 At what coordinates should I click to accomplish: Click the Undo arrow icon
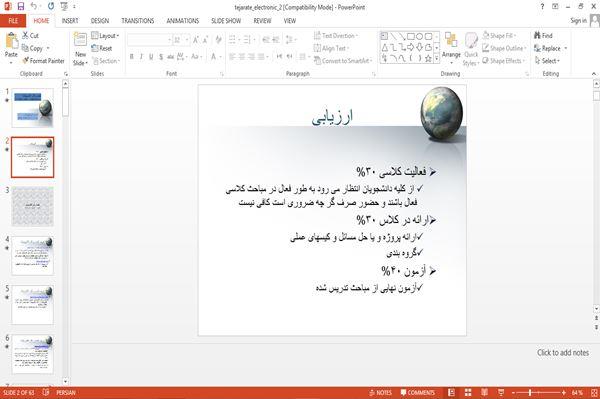tap(34, 6)
